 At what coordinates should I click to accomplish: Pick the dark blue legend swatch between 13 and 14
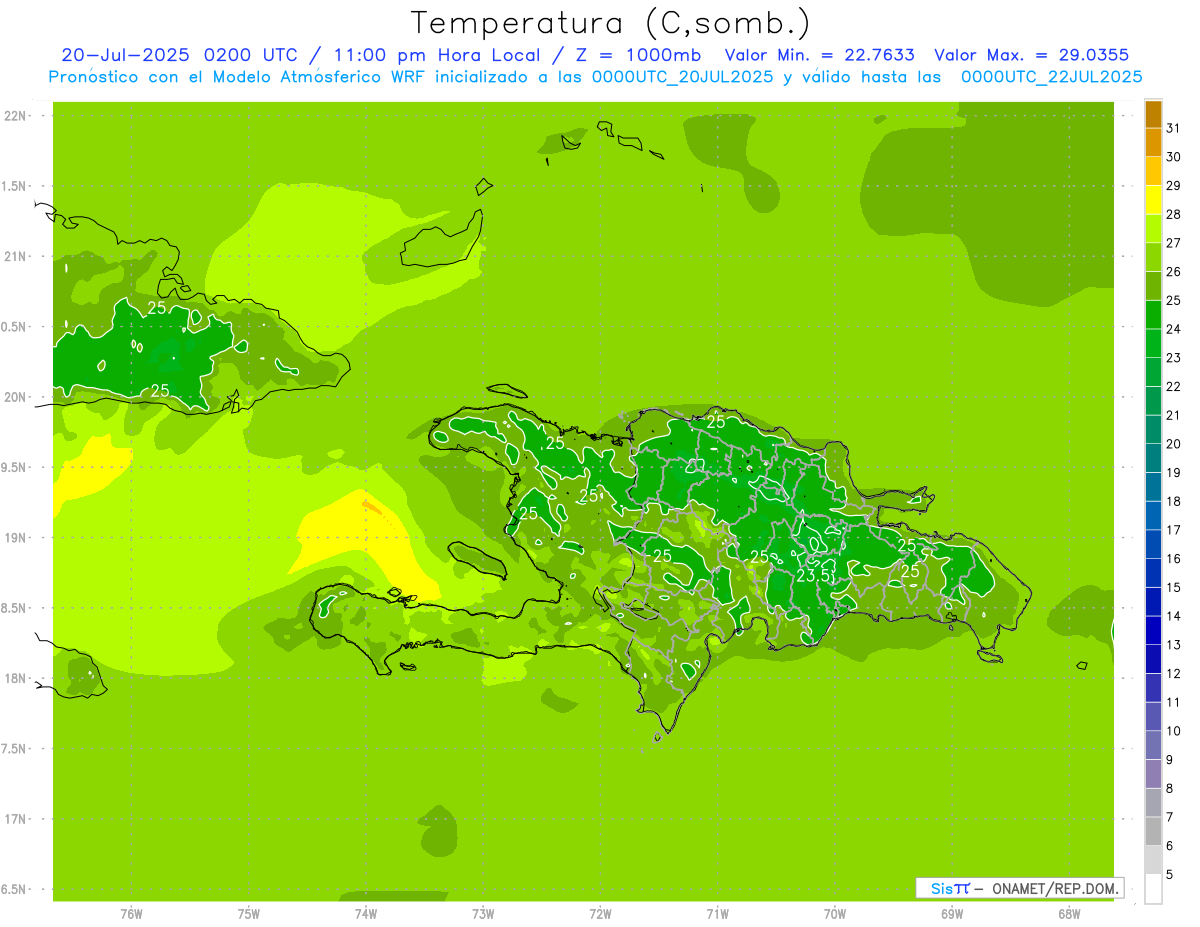1153,630
